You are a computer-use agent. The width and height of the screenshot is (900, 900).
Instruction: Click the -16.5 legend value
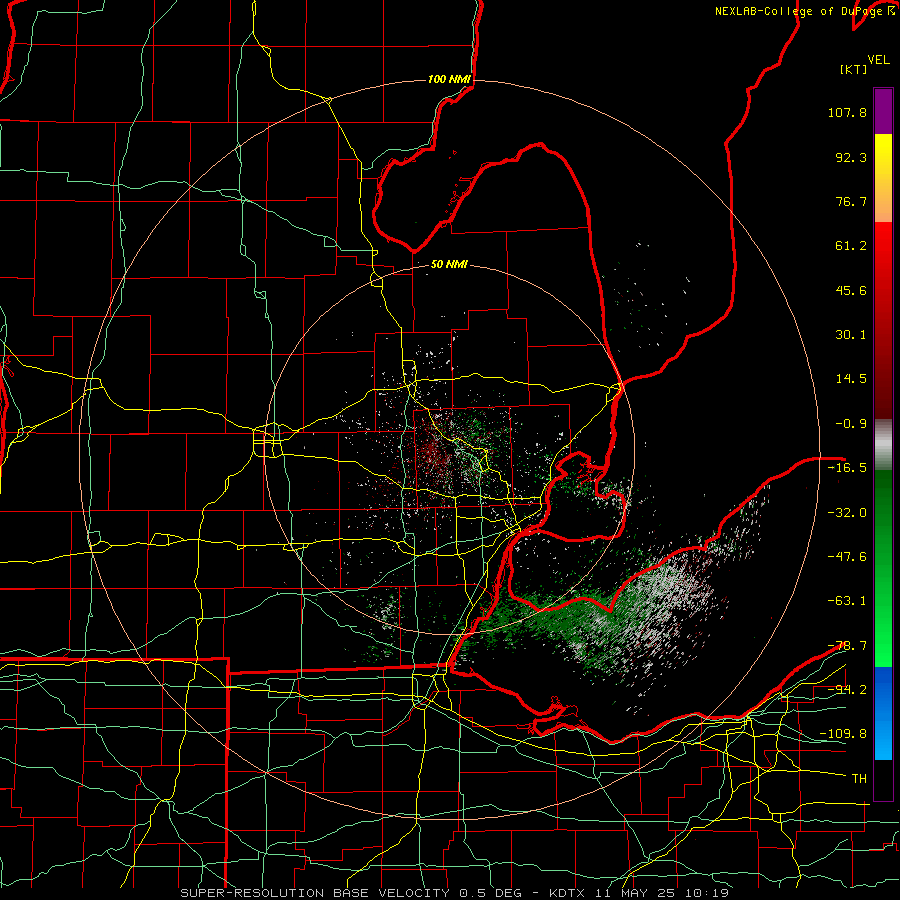(x=847, y=468)
